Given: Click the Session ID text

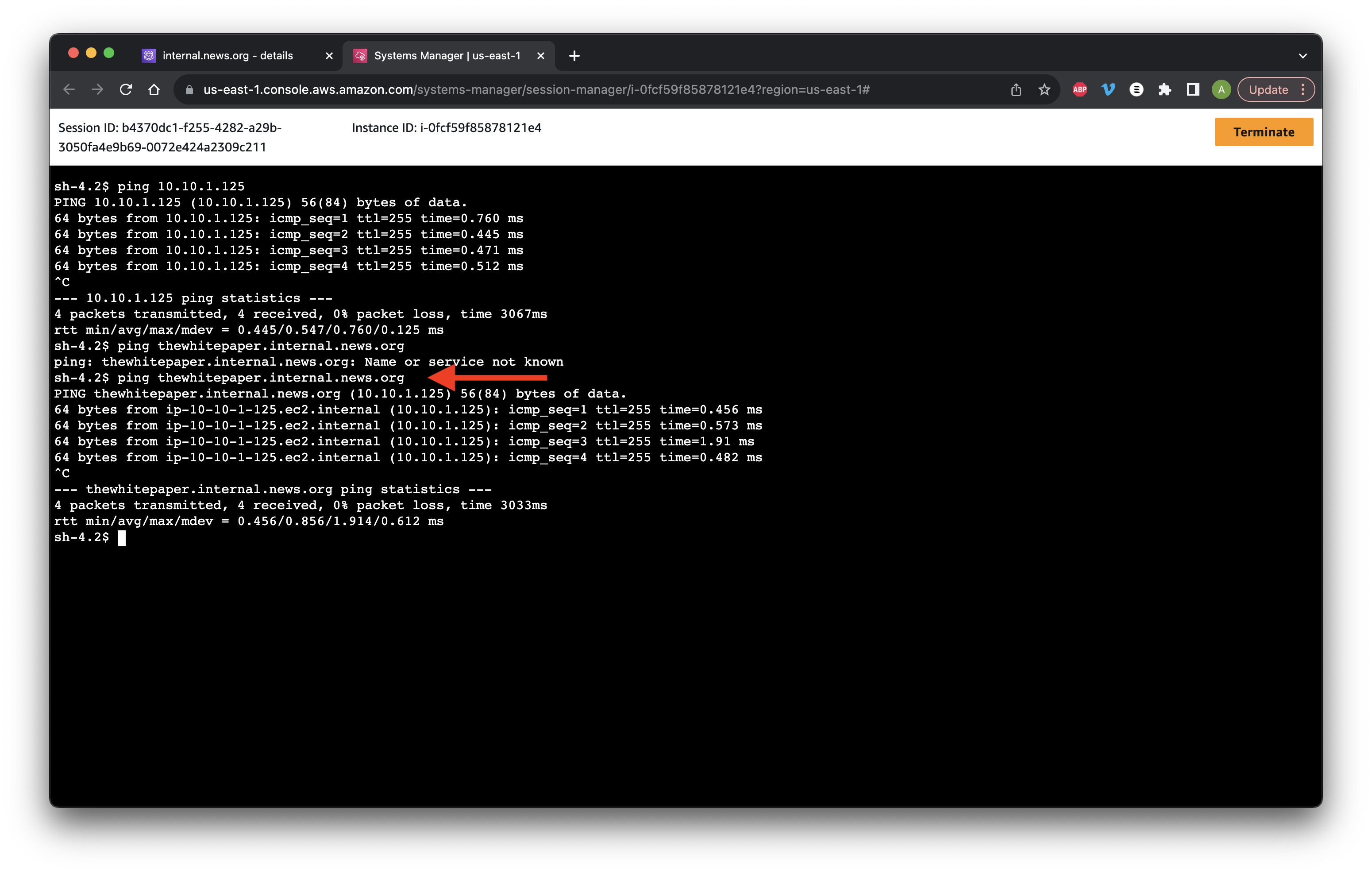Looking at the screenshot, I should tap(170, 137).
